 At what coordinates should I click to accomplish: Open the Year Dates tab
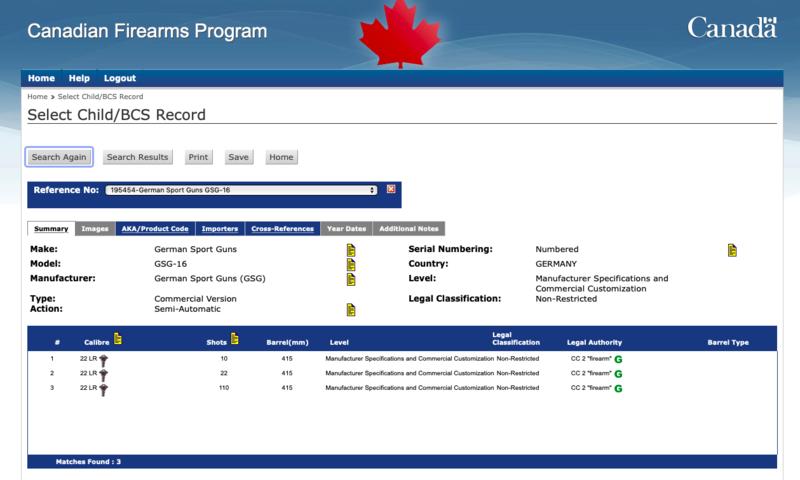(346, 229)
